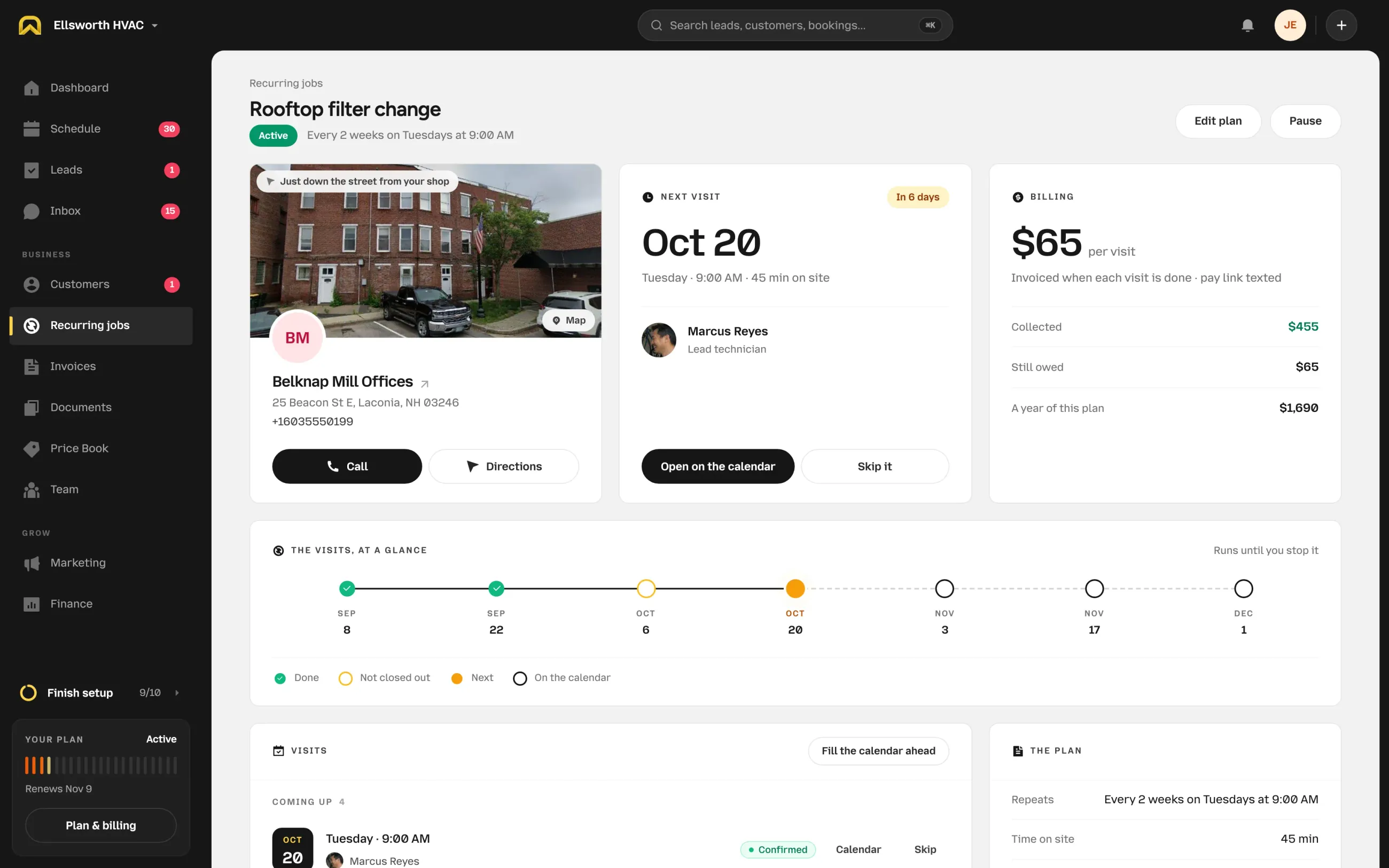Click the plus create button
Image resolution: width=1389 pixels, height=868 pixels.
[x=1341, y=25]
